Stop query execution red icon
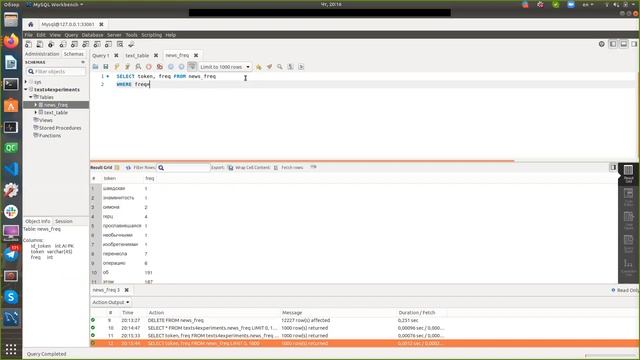The width and height of the screenshot is (640, 360). click(149, 67)
